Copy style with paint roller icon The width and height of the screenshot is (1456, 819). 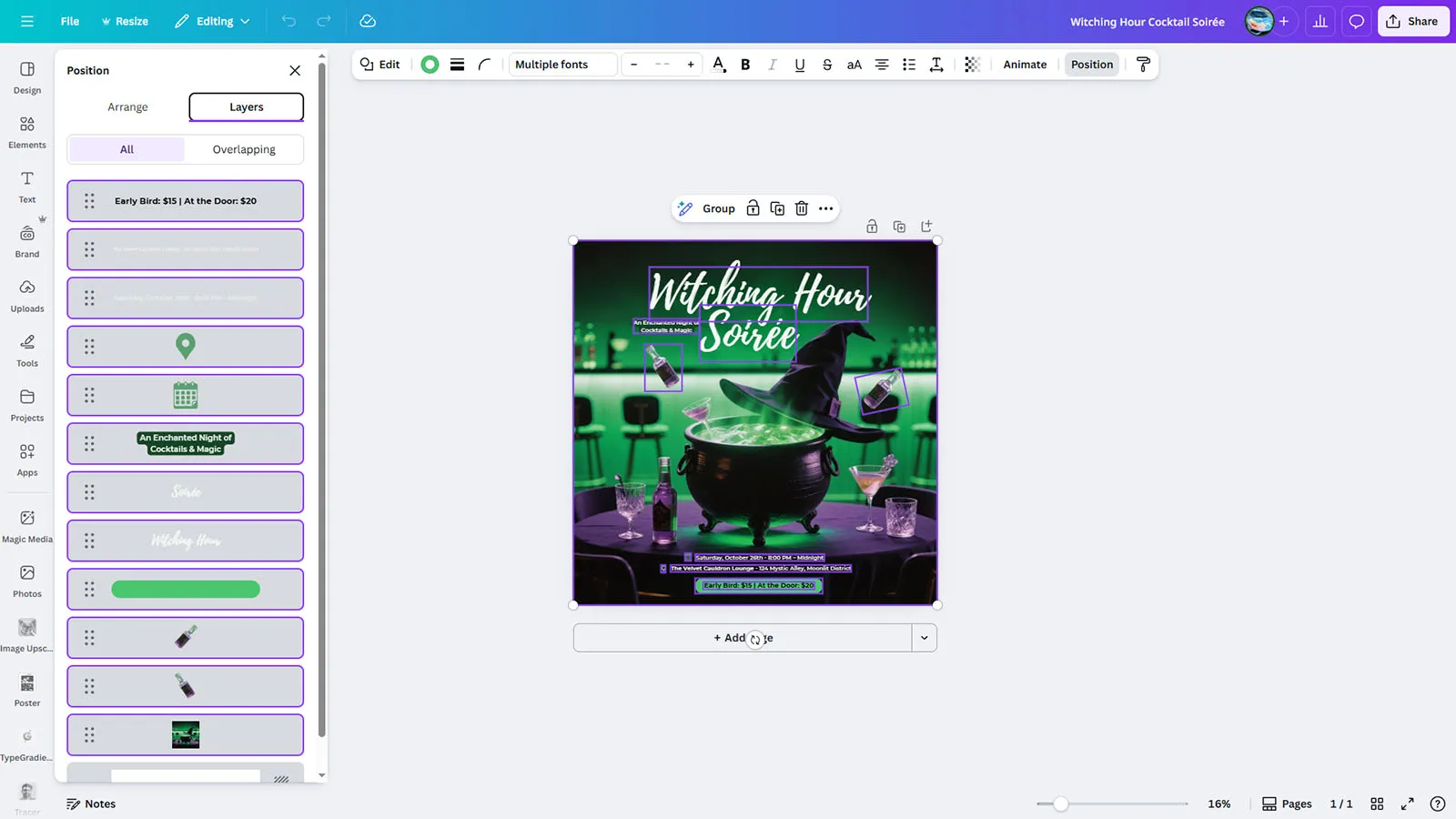(x=1143, y=65)
